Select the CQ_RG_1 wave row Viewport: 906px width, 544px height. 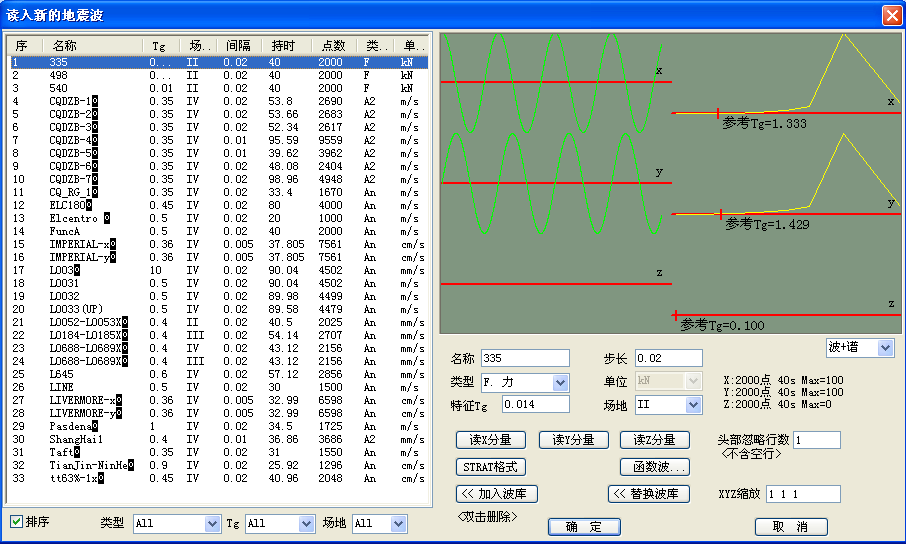(x=219, y=192)
